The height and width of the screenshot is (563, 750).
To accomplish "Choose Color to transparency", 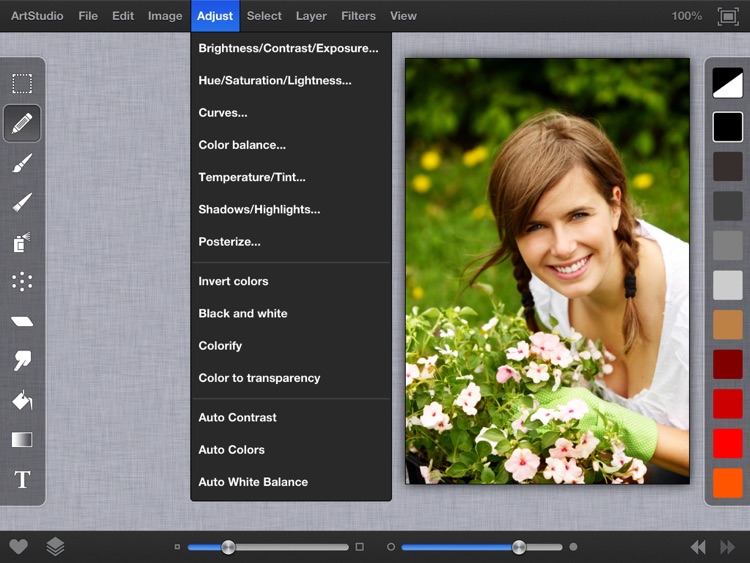I will 291,378.
